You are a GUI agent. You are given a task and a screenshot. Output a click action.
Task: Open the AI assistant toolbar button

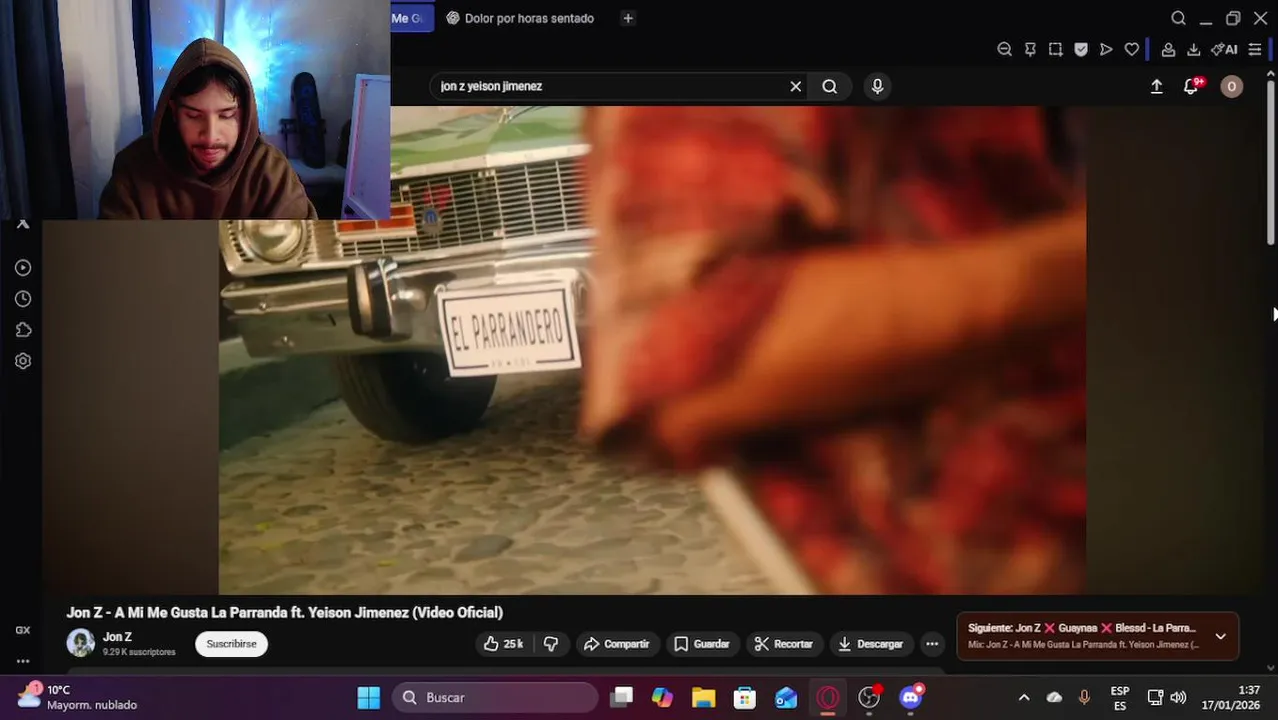pyautogui.click(x=1224, y=49)
